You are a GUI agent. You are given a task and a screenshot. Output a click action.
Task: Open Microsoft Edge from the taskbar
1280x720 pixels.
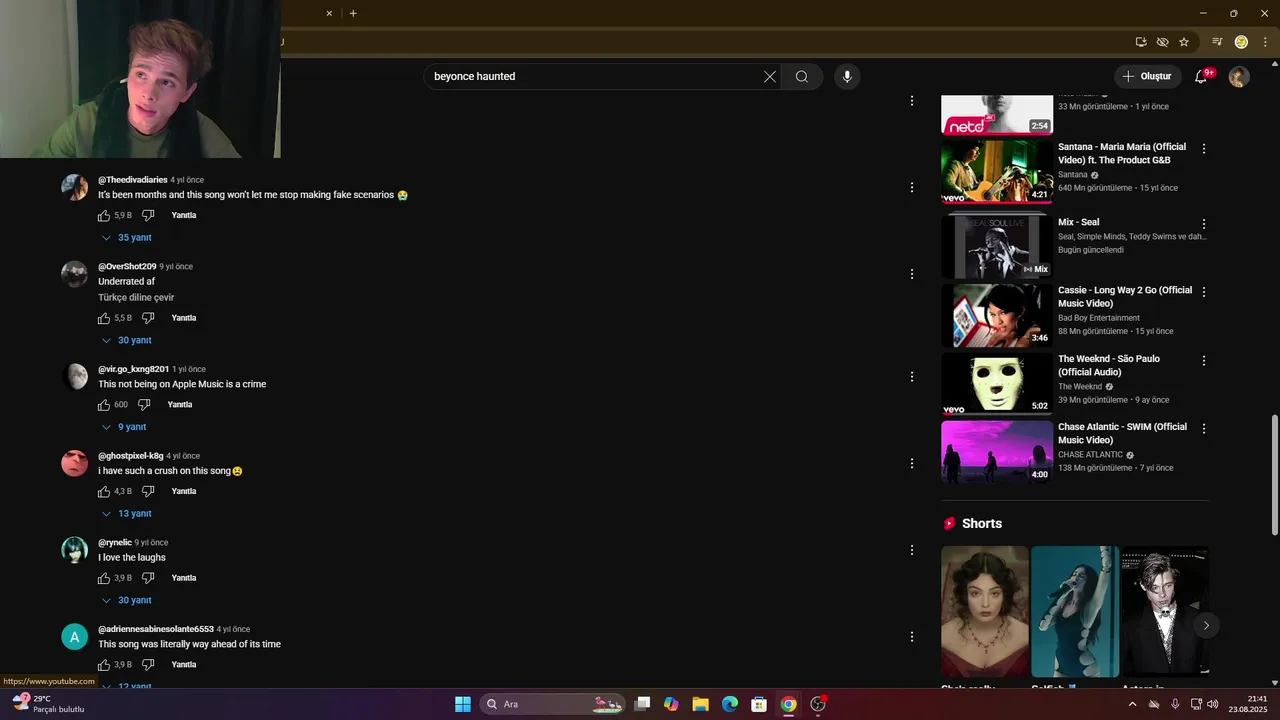pos(730,704)
